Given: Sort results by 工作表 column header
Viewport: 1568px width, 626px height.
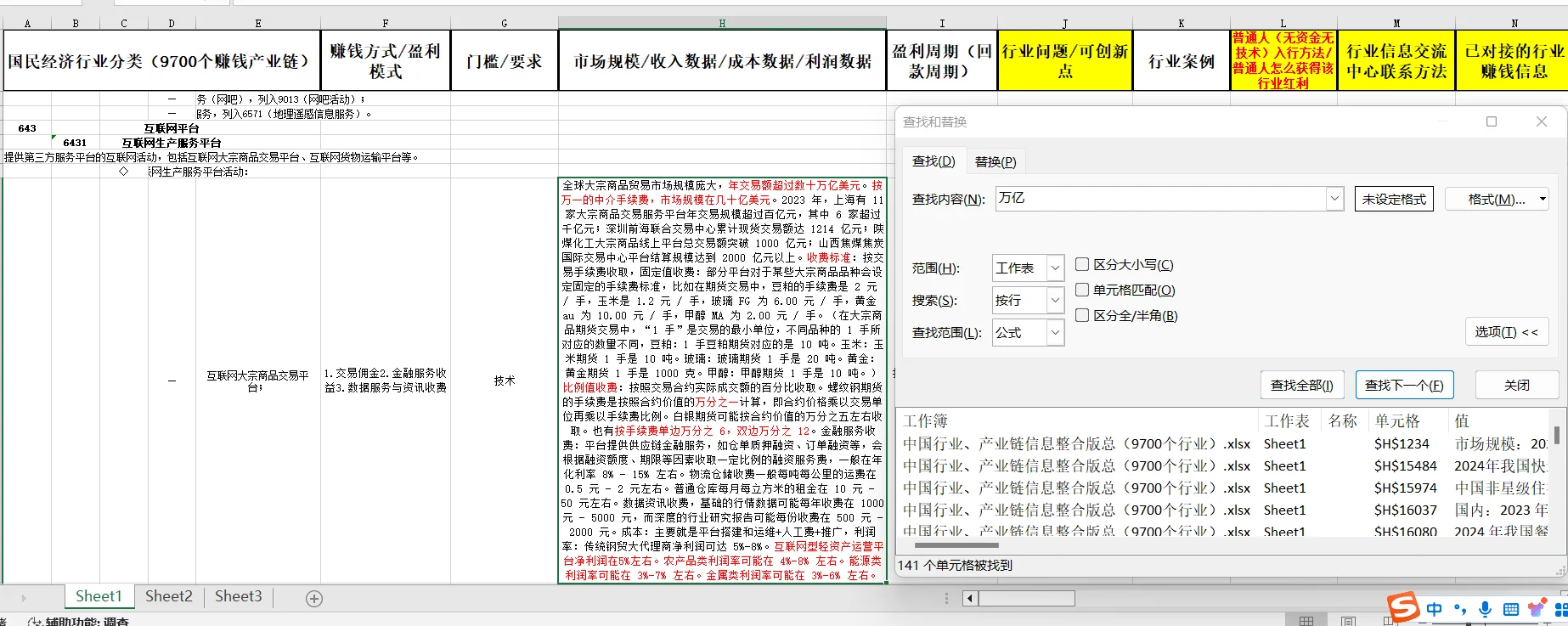Looking at the screenshot, I should pos(1289,420).
